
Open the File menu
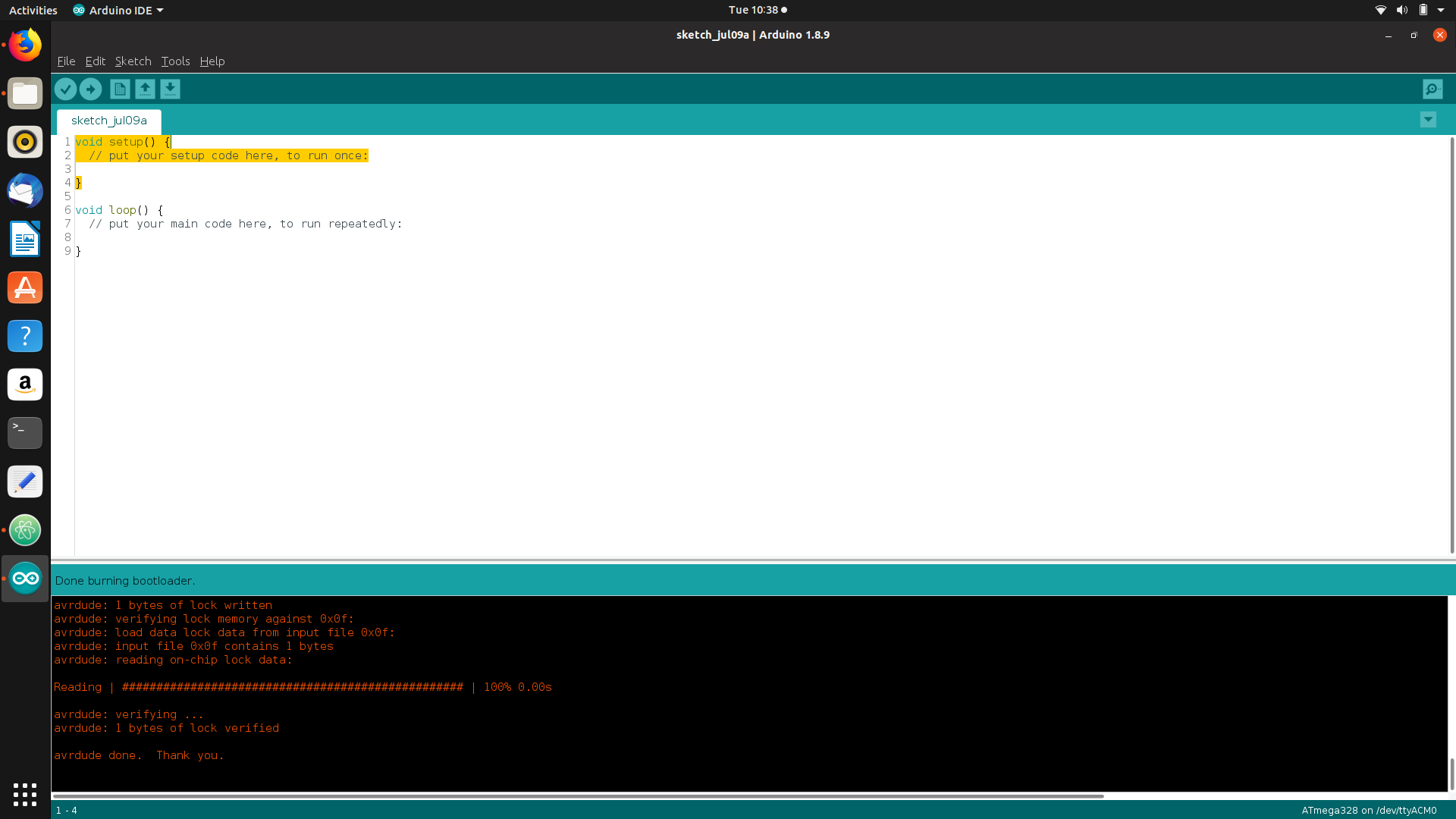click(x=66, y=61)
